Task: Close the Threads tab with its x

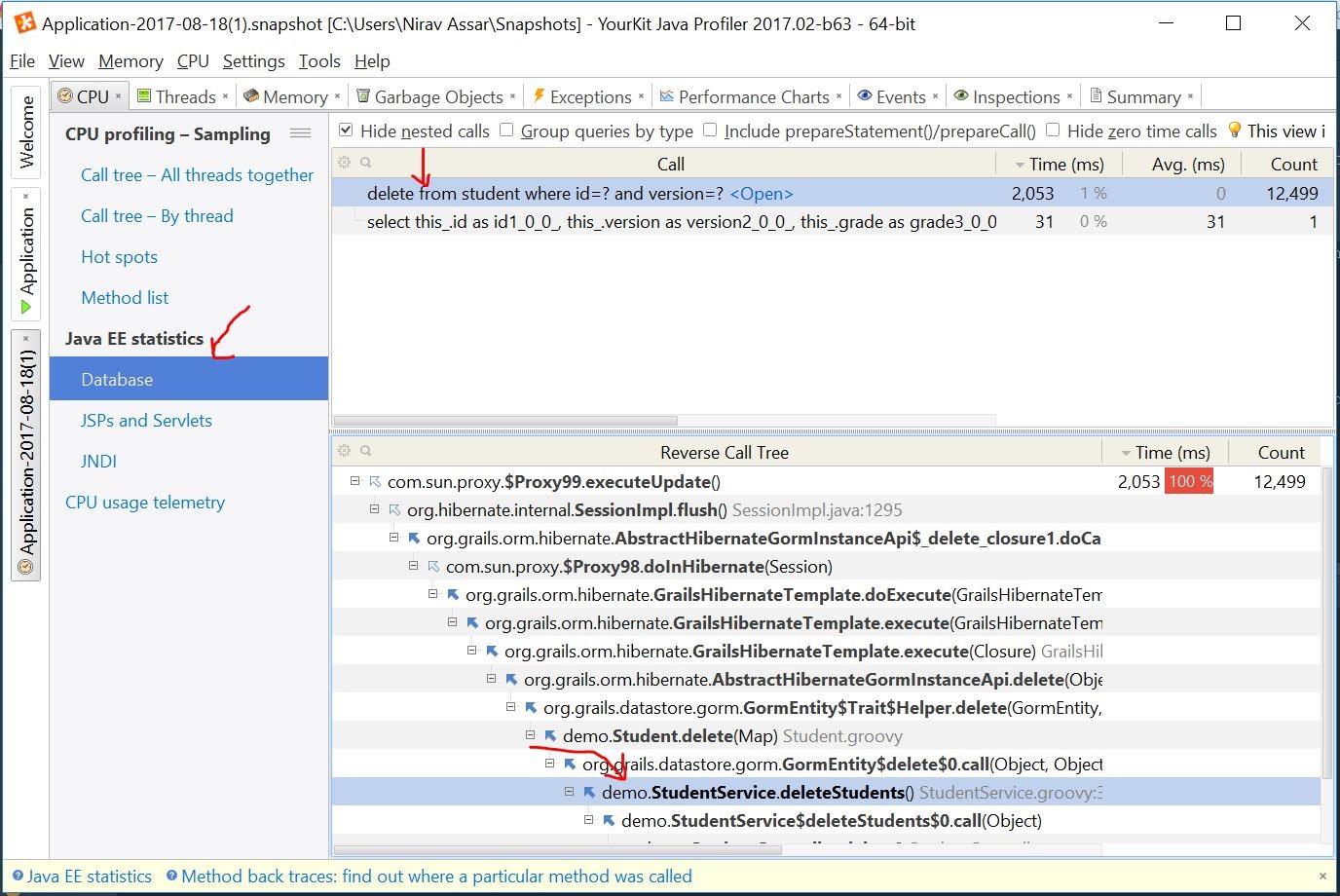Action: click(225, 96)
